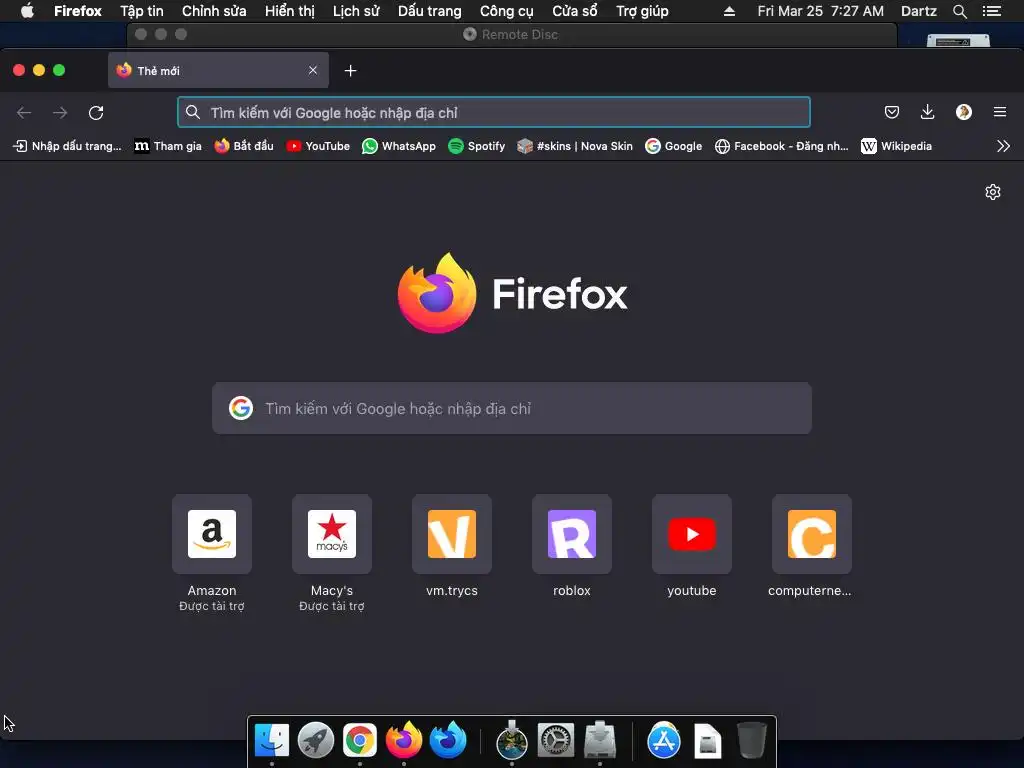Open the Tập tin menu
The height and width of the screenshot is (768, 1024).
(x=142, y=11)
